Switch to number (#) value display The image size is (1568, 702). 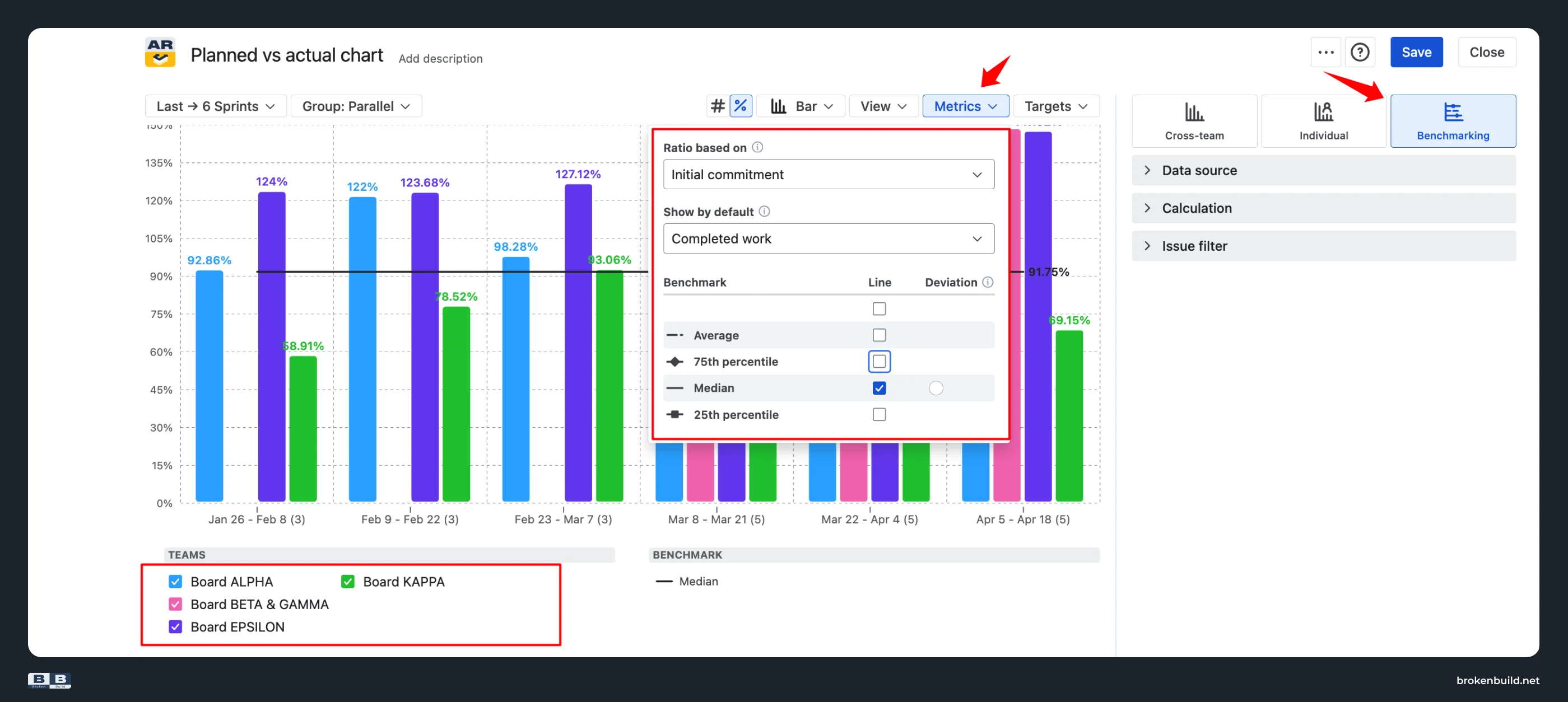[718, 106]
